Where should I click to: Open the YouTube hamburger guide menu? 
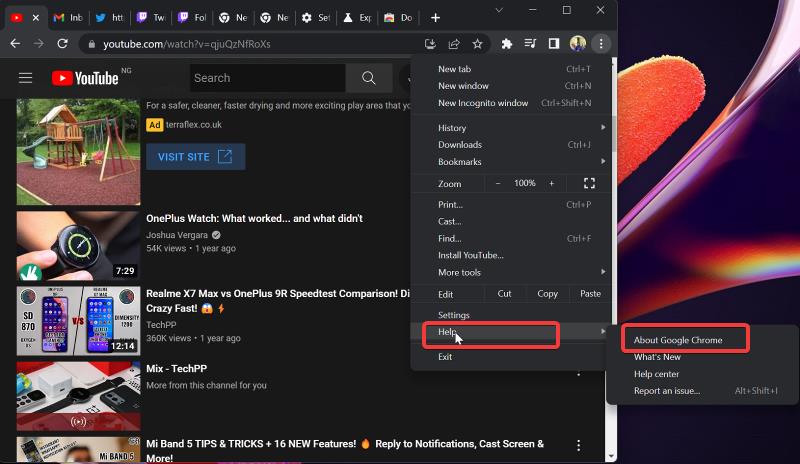pyautogui.click(x=26, y=78)
